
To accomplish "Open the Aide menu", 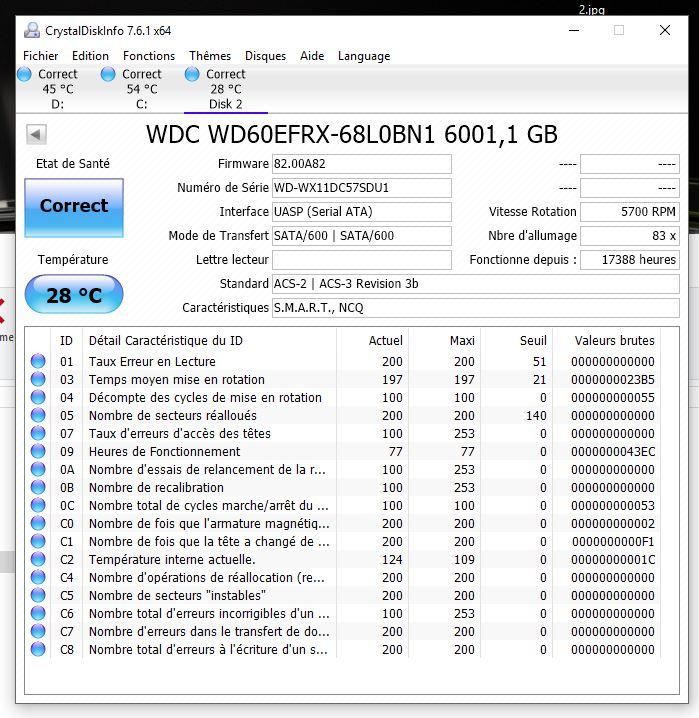I will [312, 56].
